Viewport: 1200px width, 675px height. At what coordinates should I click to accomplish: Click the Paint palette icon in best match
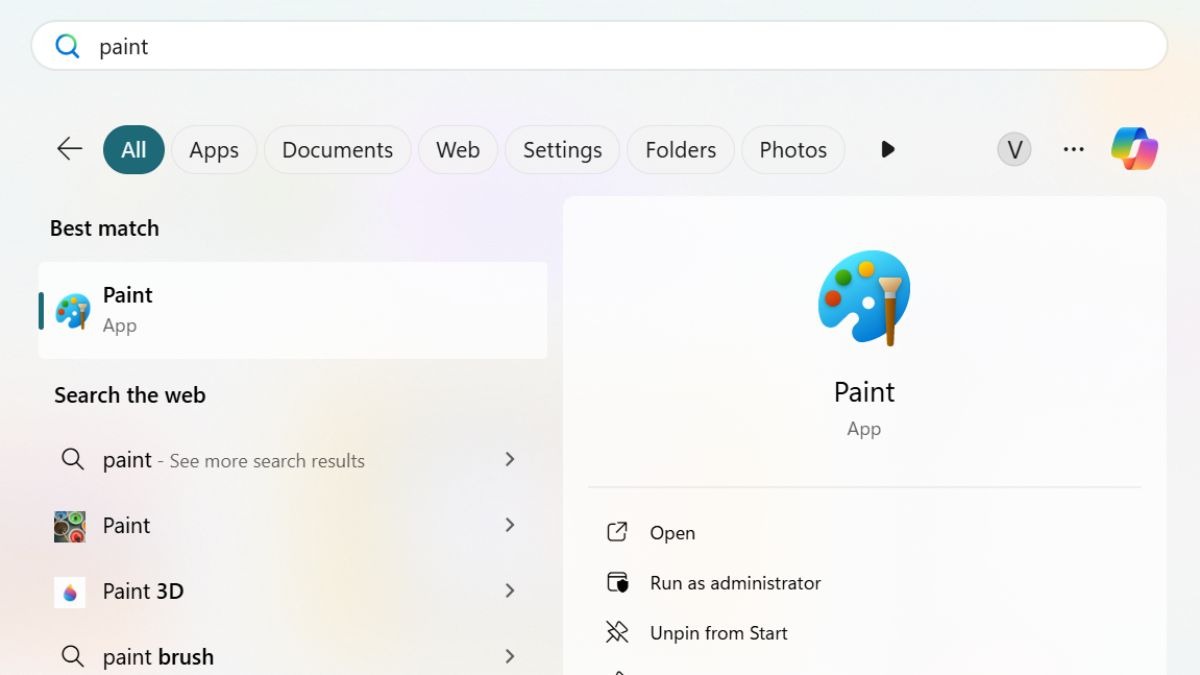pos(73,311)
